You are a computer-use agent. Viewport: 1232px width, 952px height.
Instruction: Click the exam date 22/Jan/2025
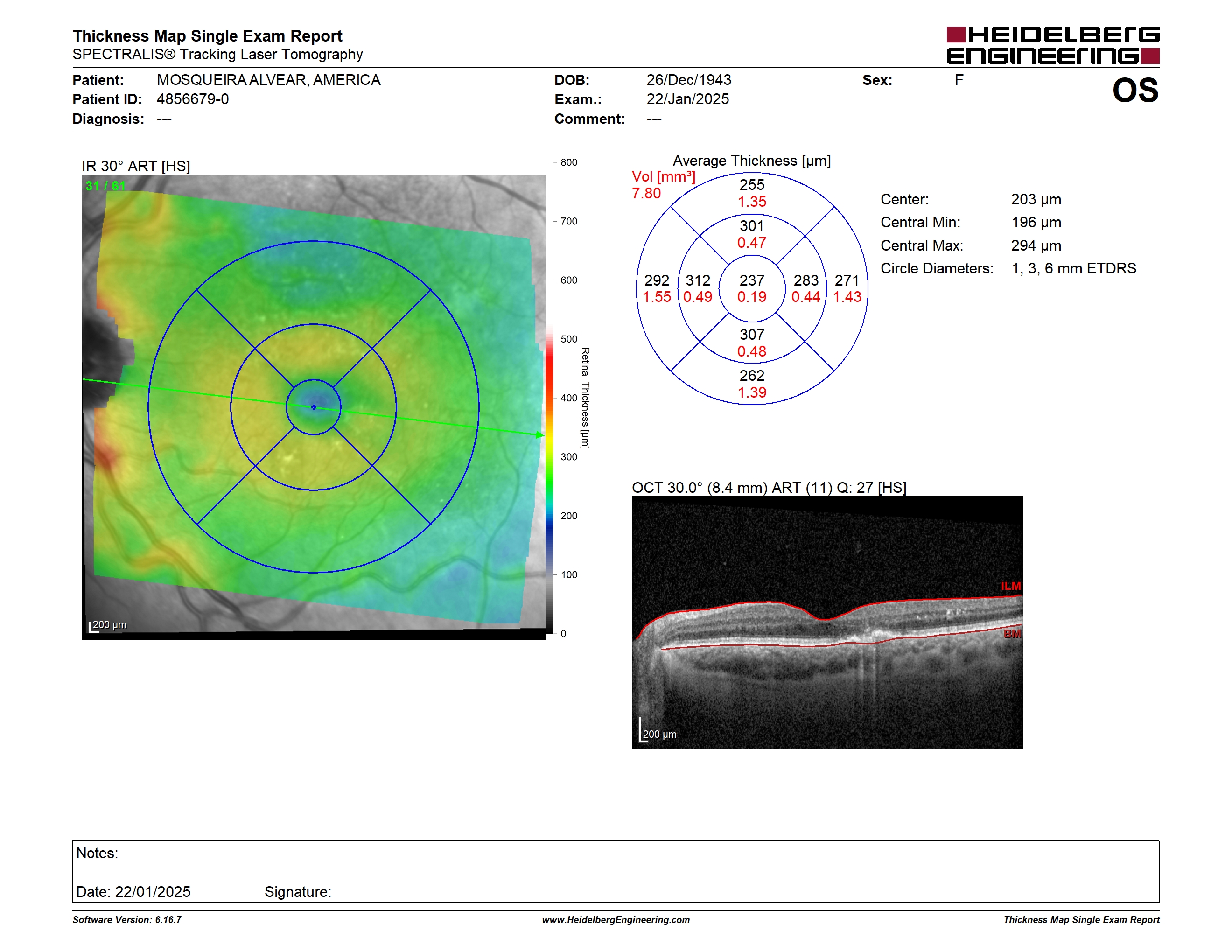tap(688, 99)
